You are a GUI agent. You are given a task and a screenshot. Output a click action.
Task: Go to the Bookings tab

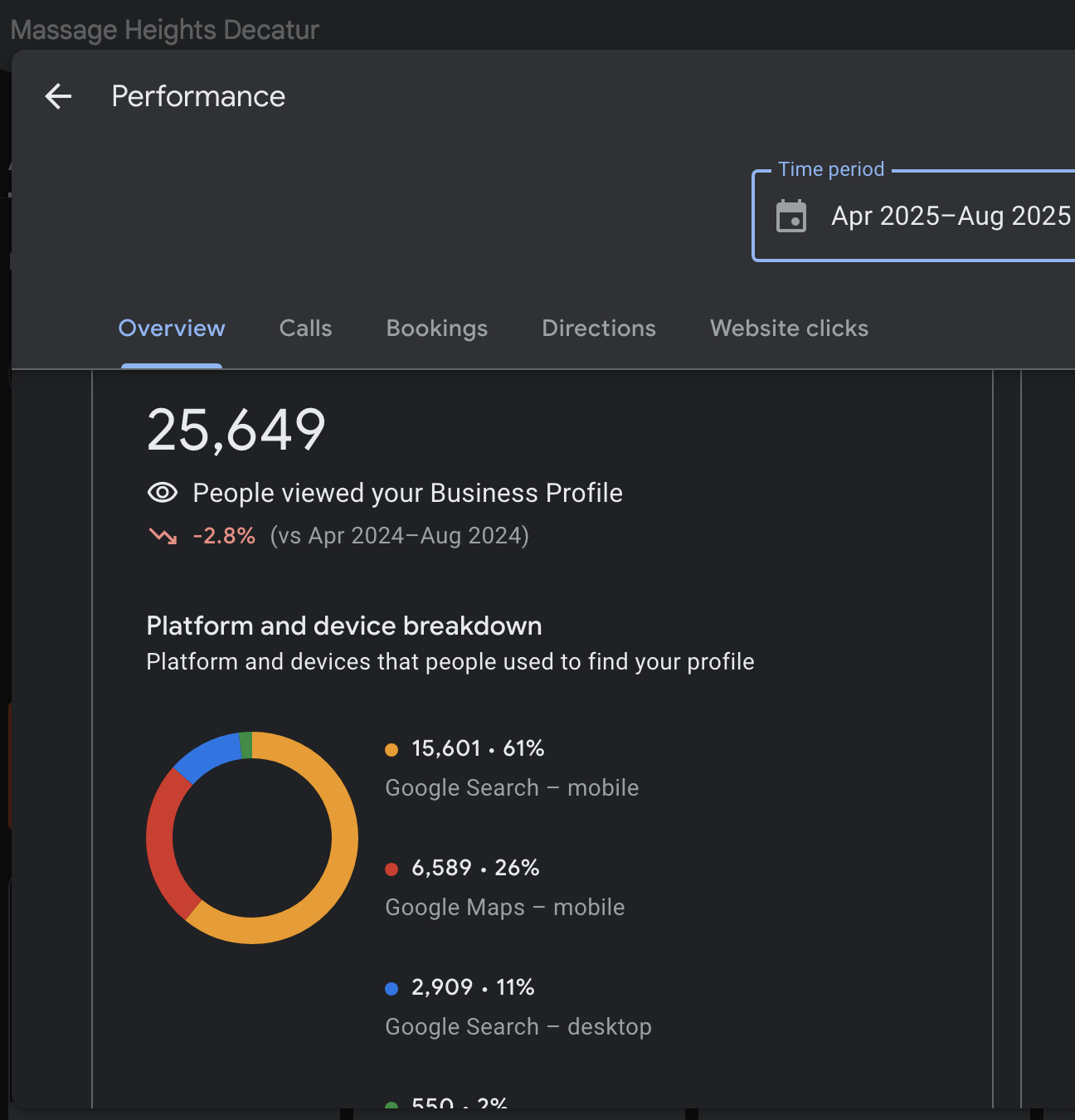pos(436,329)
